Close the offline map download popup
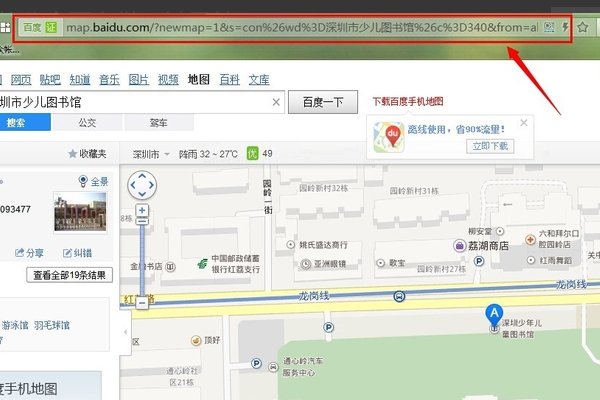Screen dimensions: 600x400 point(524,123)
